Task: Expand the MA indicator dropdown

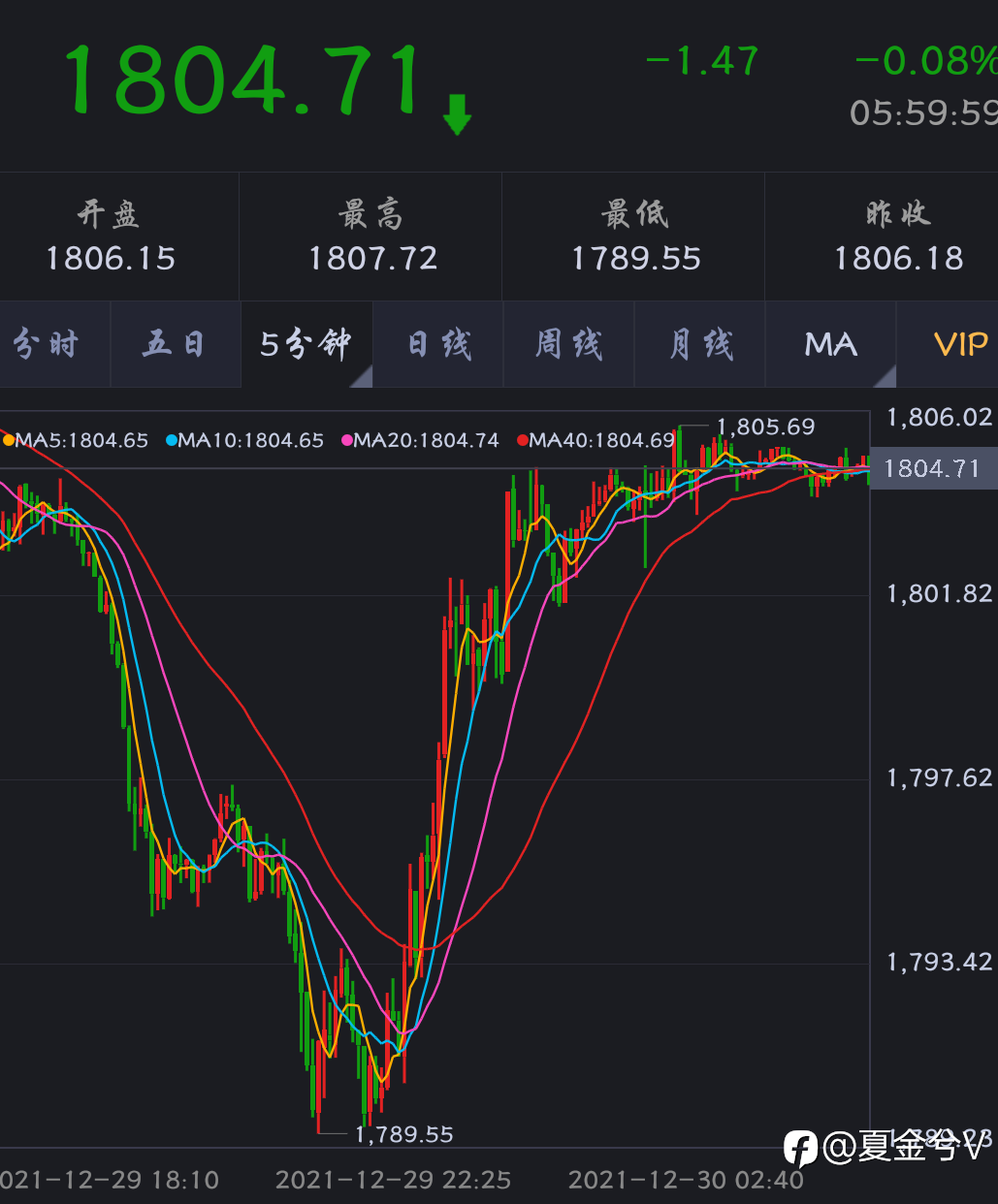Action: coord(831,344)
